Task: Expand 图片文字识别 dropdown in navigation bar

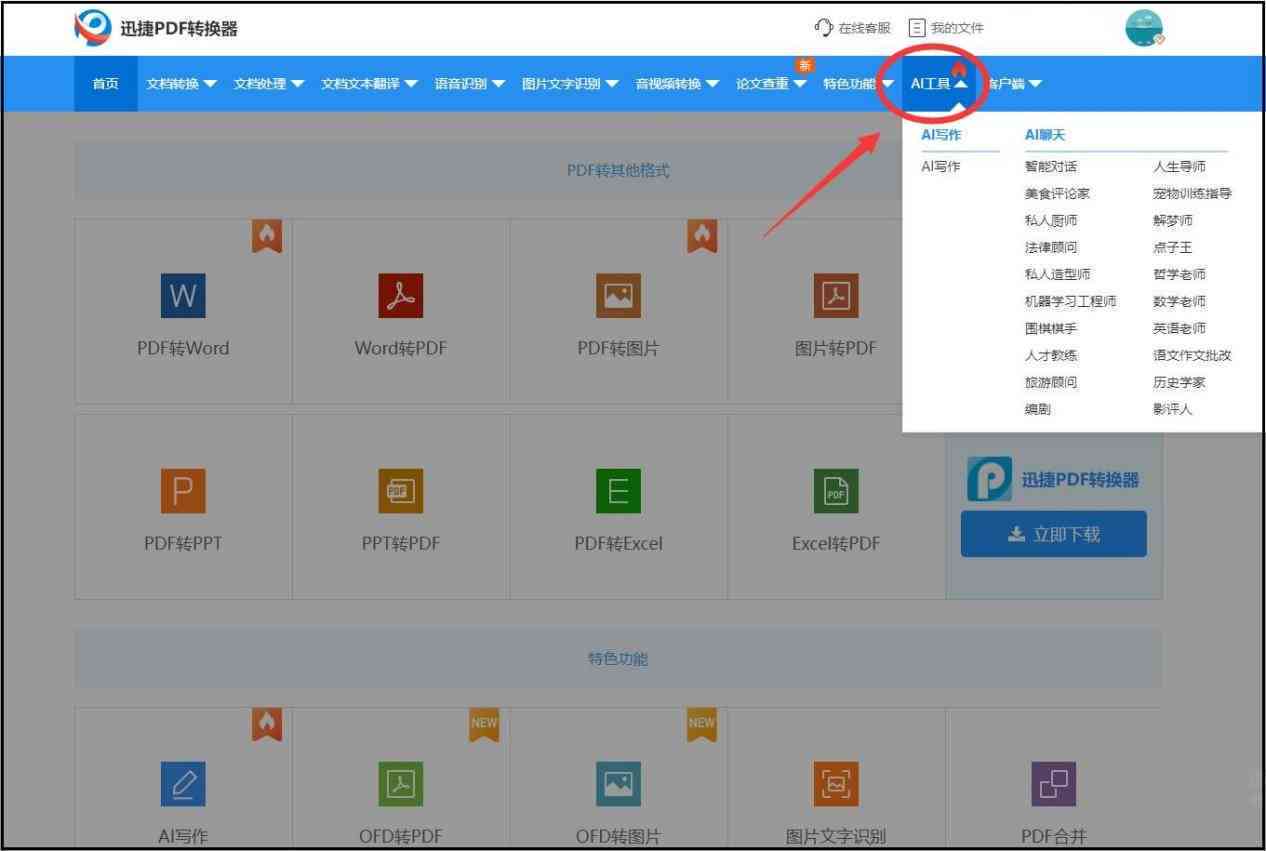Action: (x=571, y=84)
